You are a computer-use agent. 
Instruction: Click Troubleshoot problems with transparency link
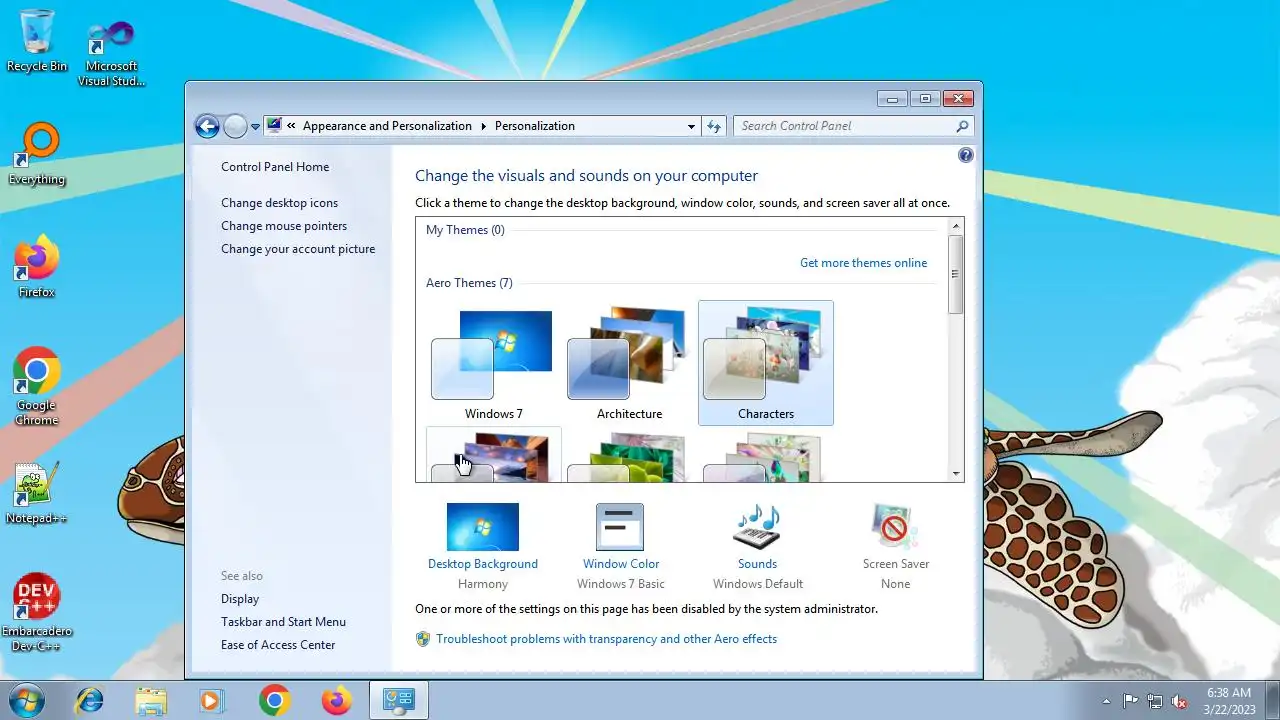click(606, 639)
